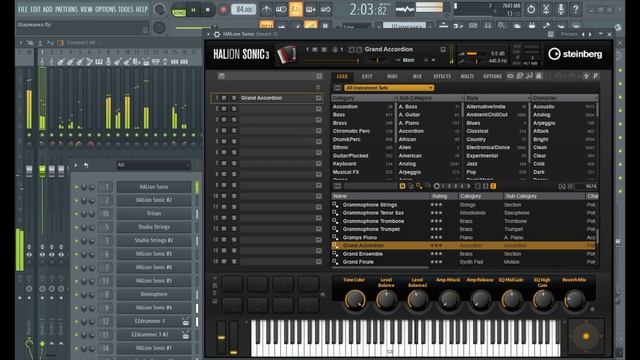Click load-program icon at right of Grand Accordion slot
Image resolution: width=640 pixels, height=360 pixels.
tap(318, 98)
